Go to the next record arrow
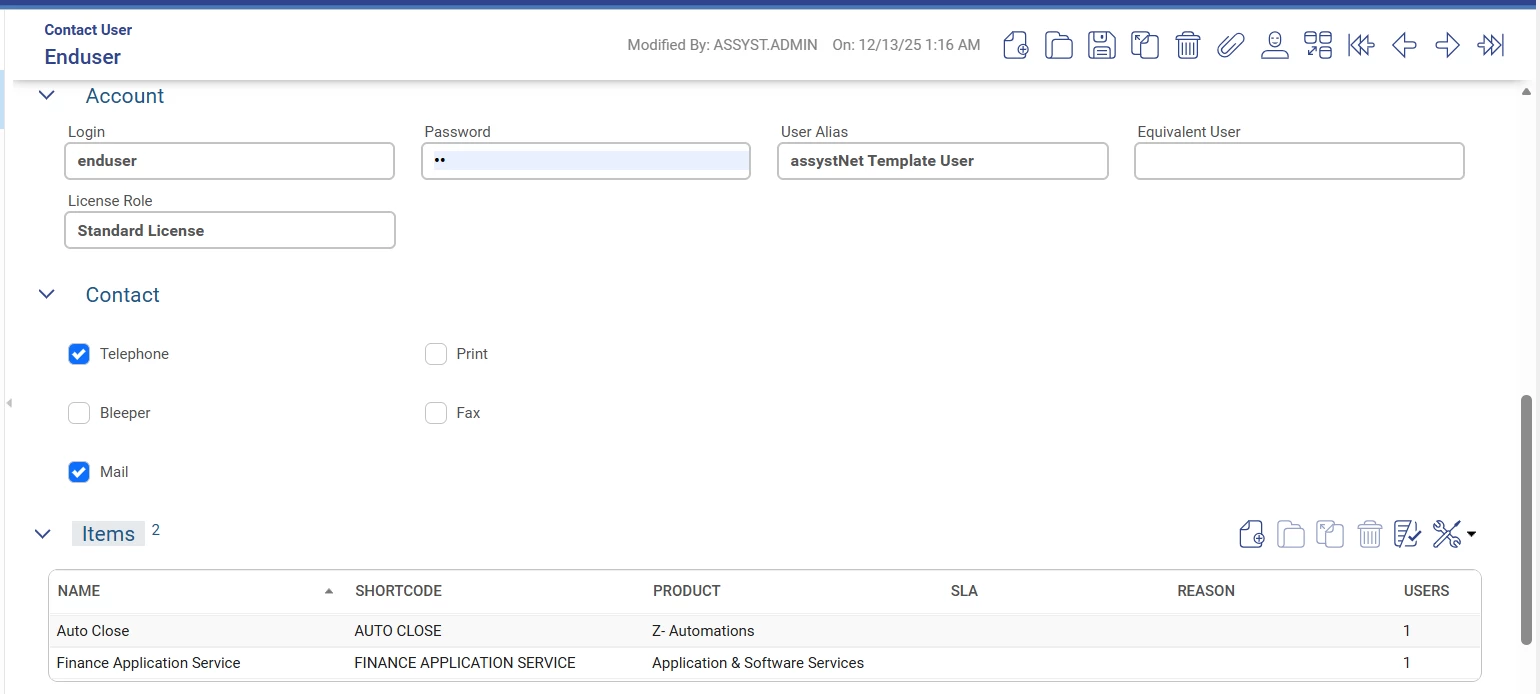1540x694 pixels. pos(1447,45)
